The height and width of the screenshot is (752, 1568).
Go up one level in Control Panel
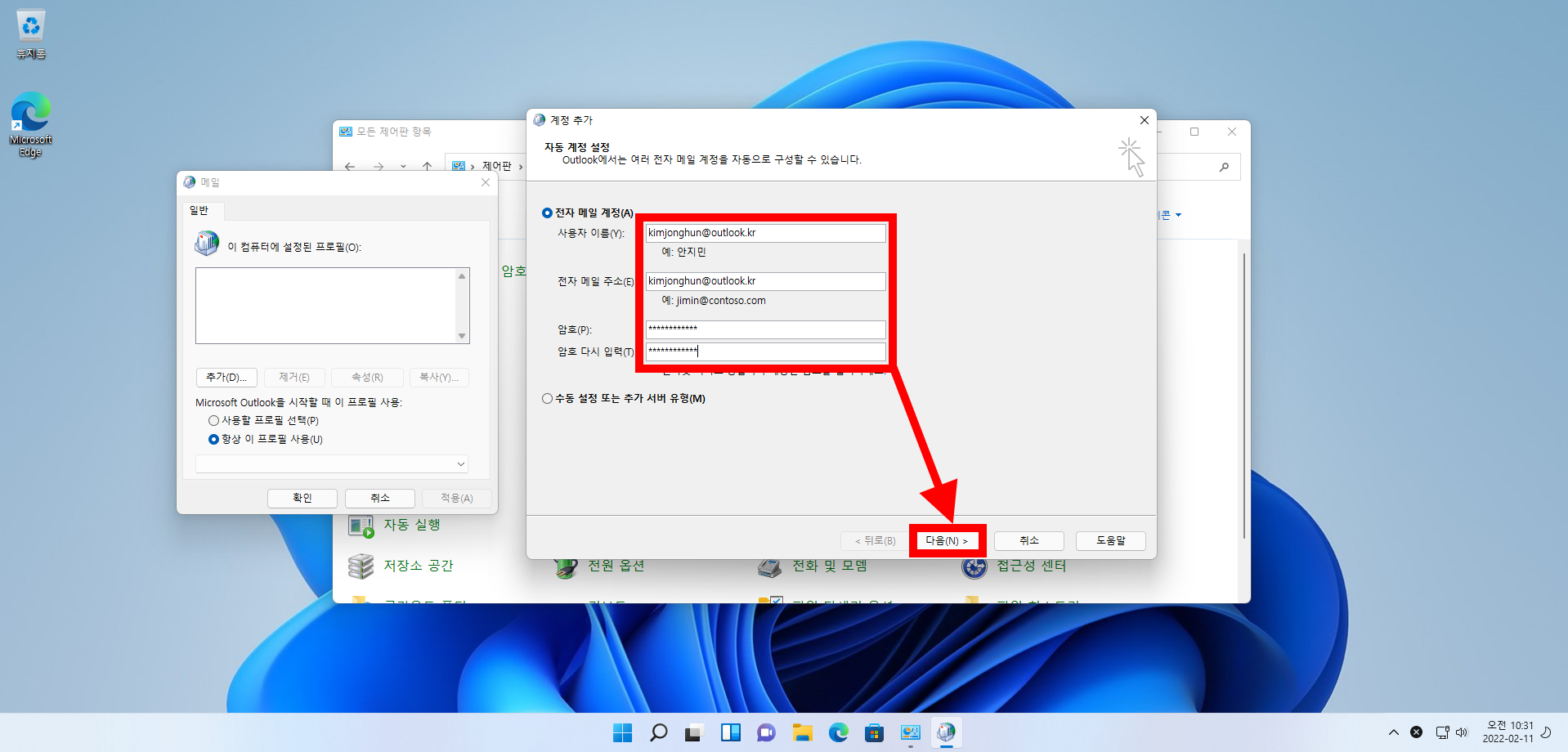427,166
